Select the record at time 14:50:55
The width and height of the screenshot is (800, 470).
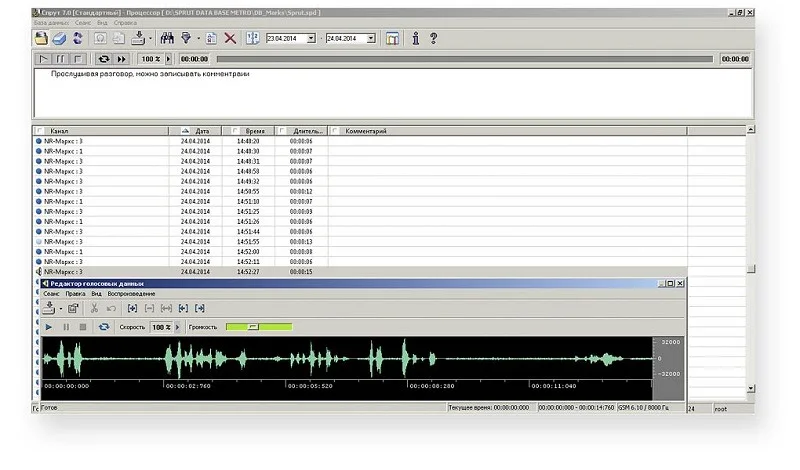pos(248,191)
